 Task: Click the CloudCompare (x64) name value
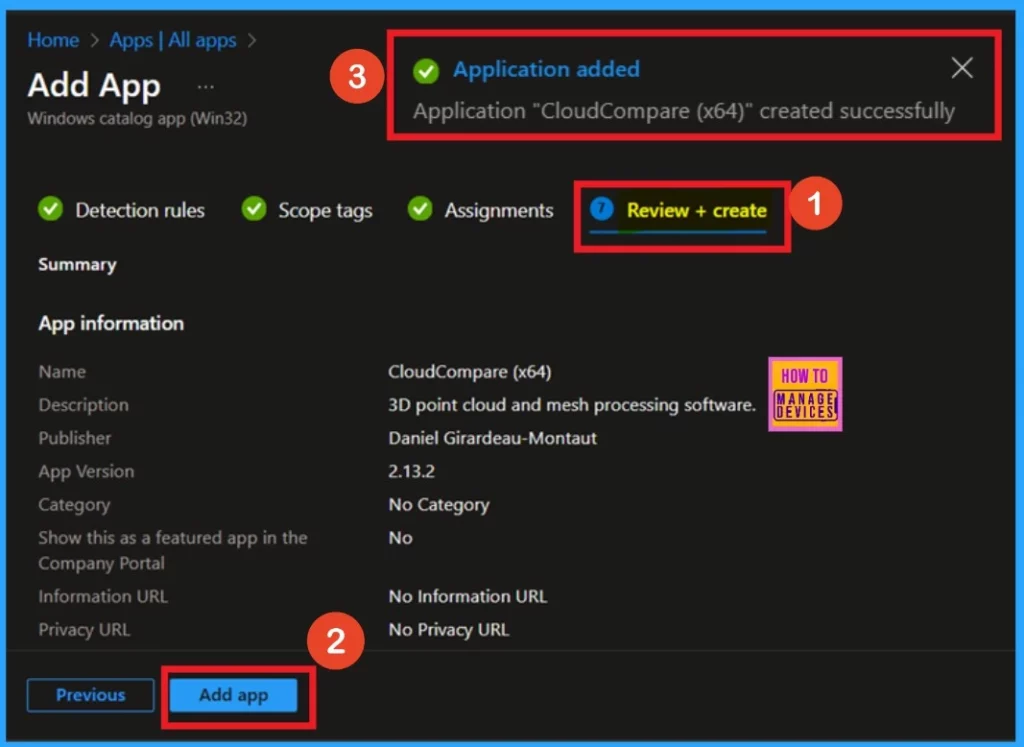pos(470,372)
